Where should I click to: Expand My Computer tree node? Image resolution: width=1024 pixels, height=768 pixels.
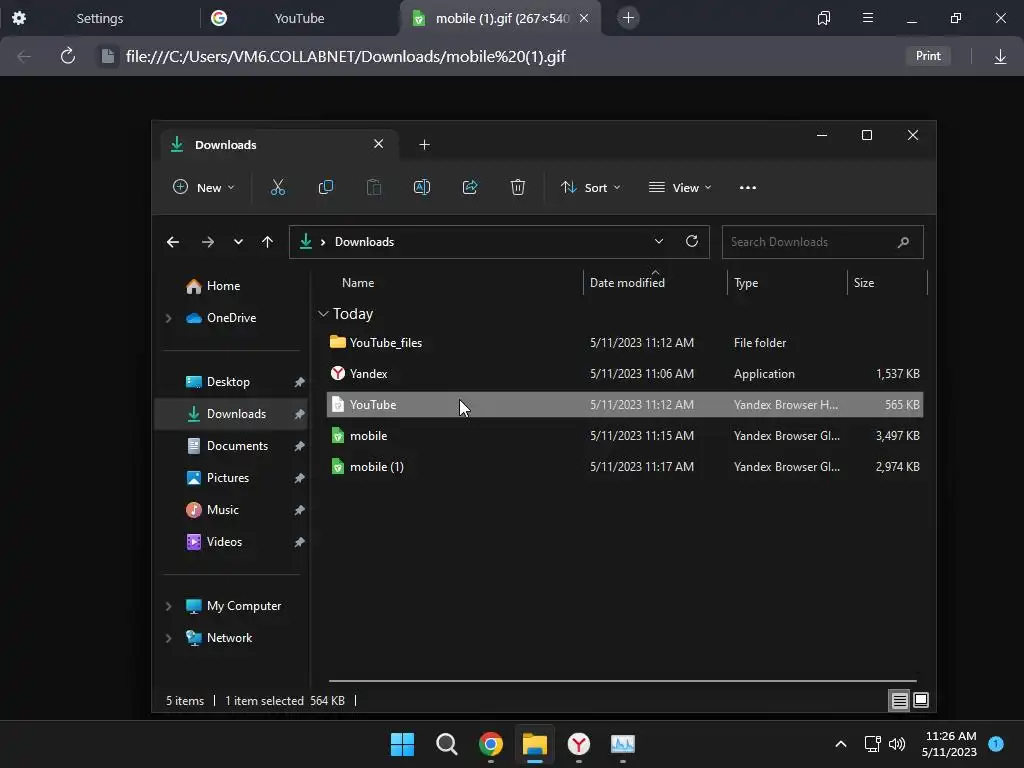pos(168,606)
